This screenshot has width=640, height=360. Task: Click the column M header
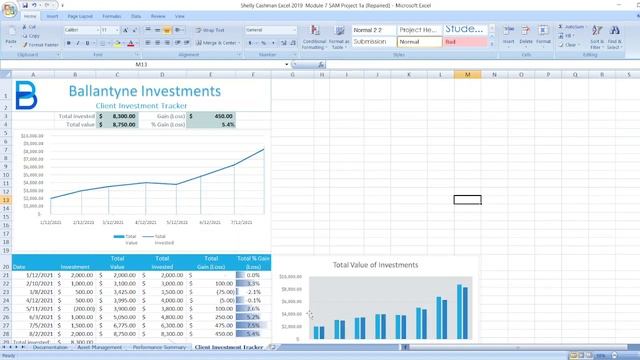pyautogui.click(x=467, y=75)
